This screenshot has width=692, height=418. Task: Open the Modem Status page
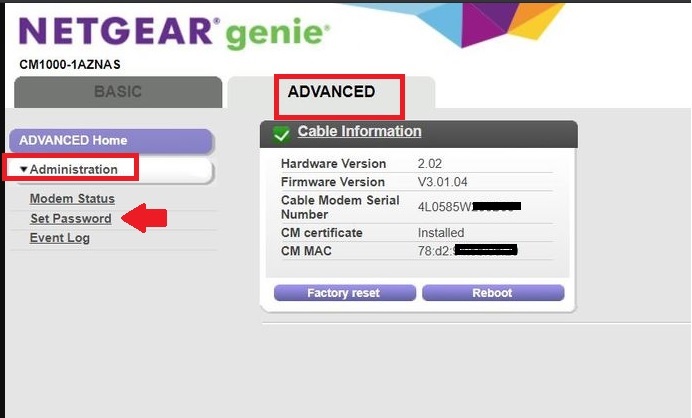click(x=72, y=199)
